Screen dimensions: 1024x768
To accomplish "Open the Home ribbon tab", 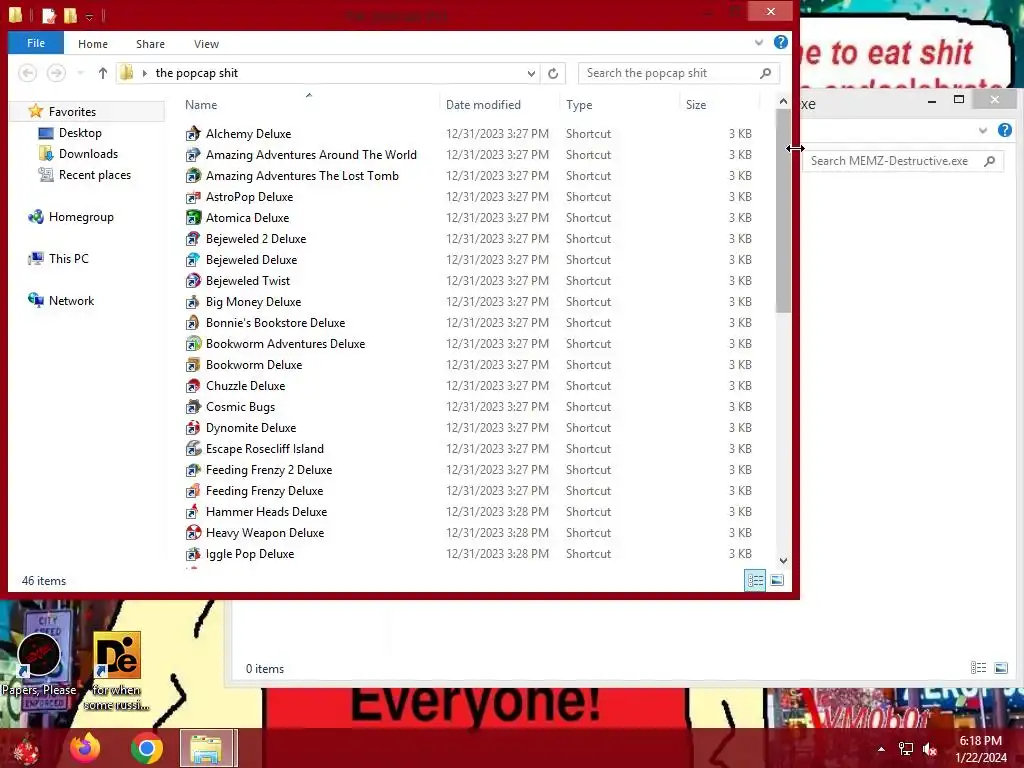I will click(93, 44).
